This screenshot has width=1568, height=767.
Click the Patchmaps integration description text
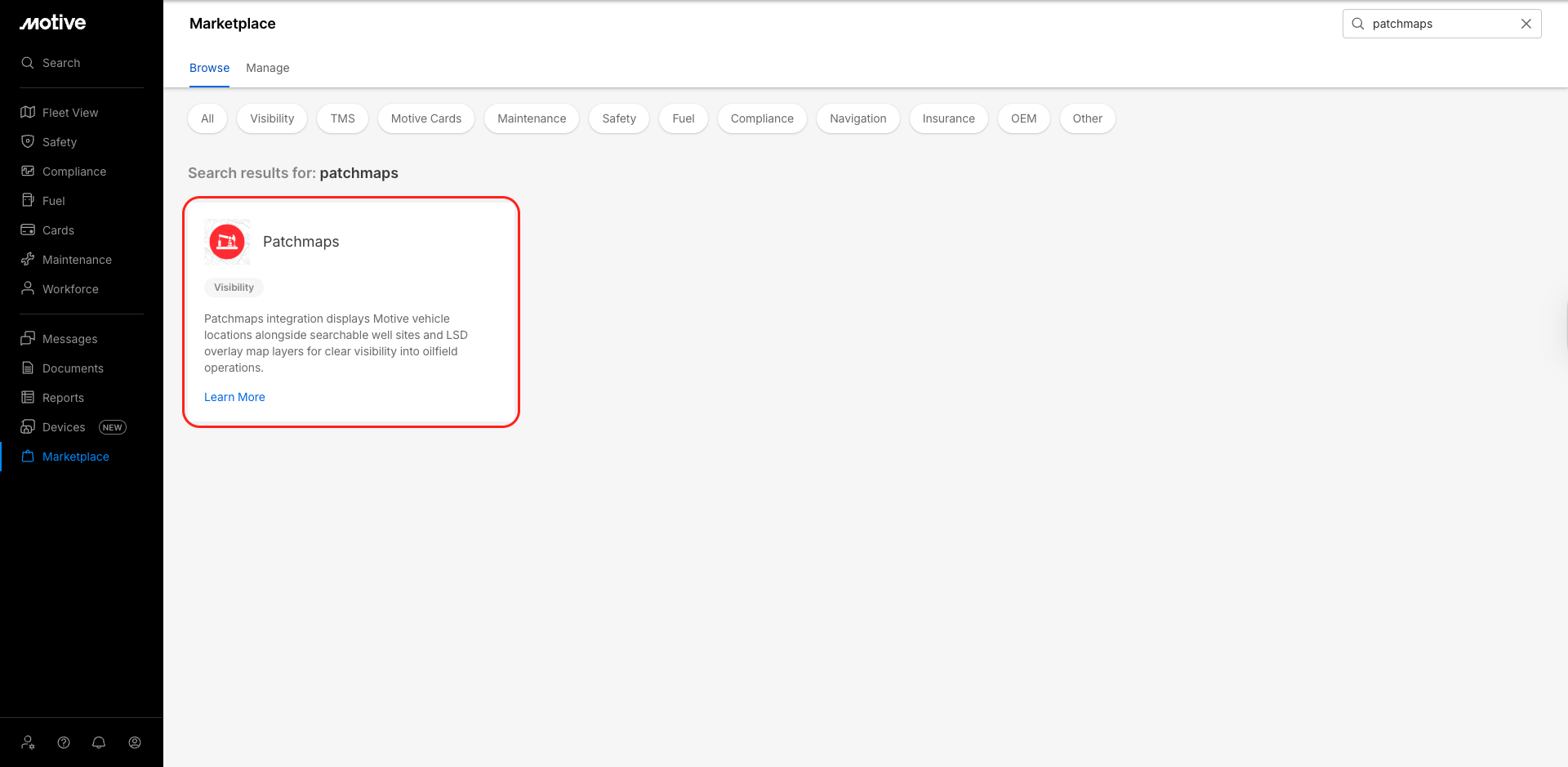point(336,343)
